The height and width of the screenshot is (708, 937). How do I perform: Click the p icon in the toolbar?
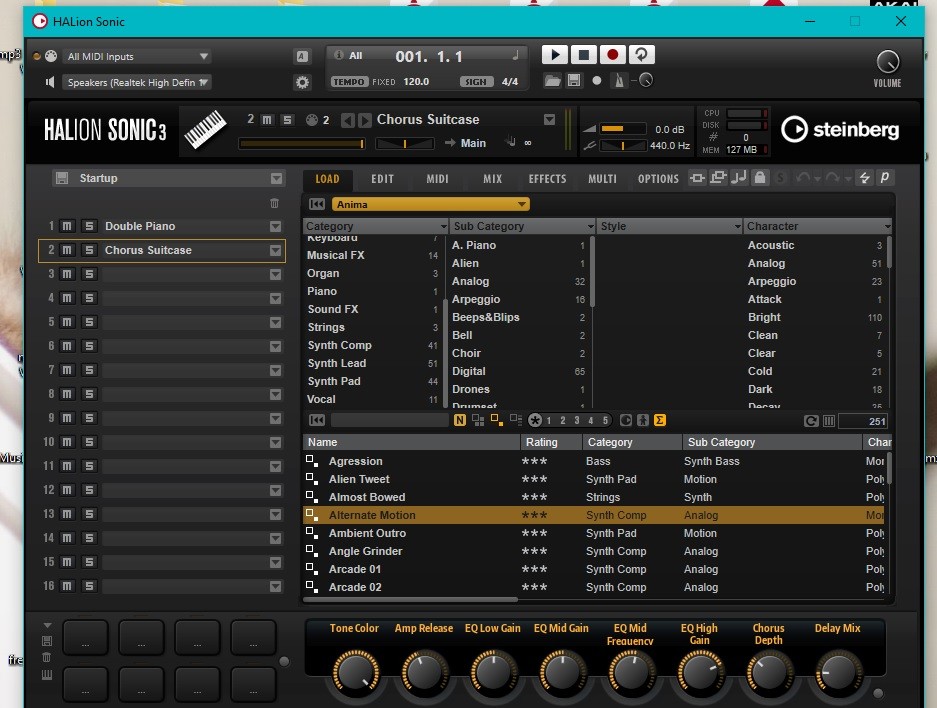point(884,177)
